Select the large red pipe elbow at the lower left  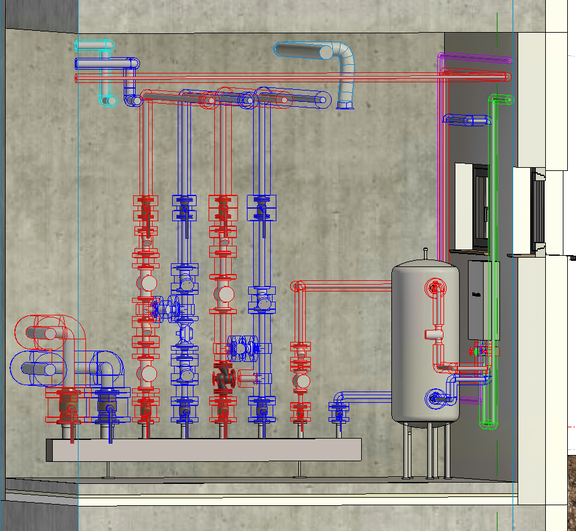pyautogui.click(x=51, y=333)
